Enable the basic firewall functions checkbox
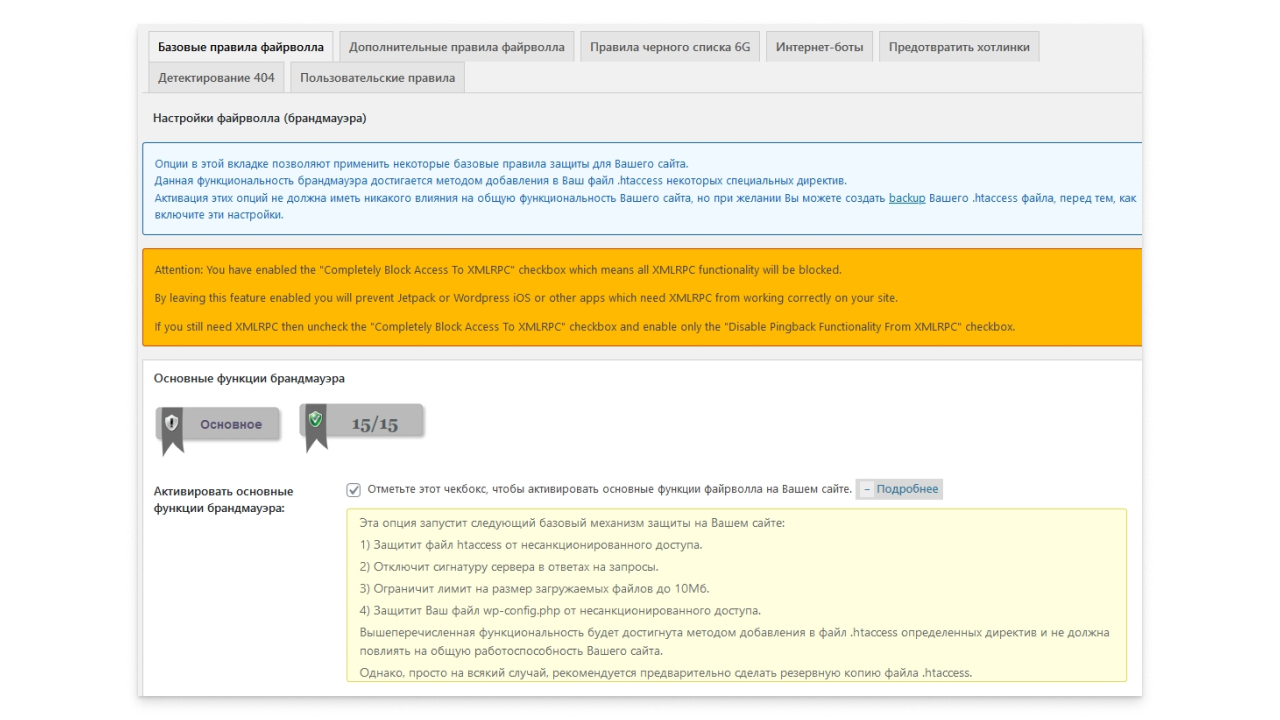 tap(353, 489)
